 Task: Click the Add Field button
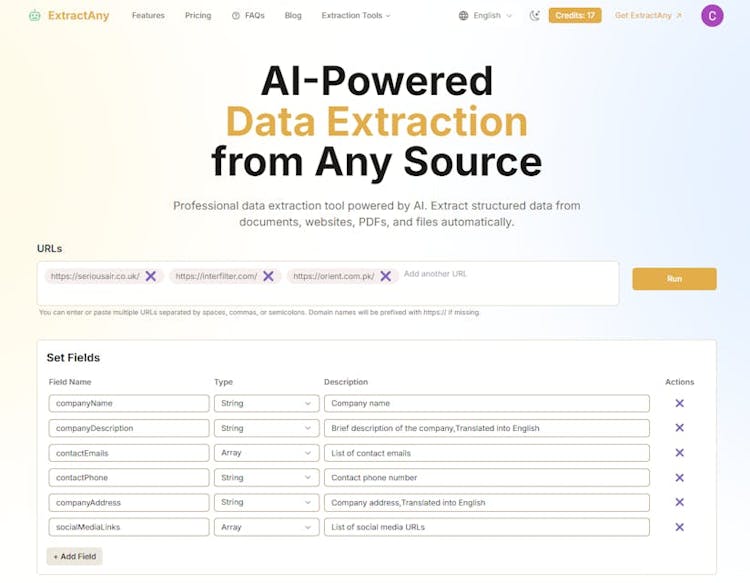tap(74, 556)
